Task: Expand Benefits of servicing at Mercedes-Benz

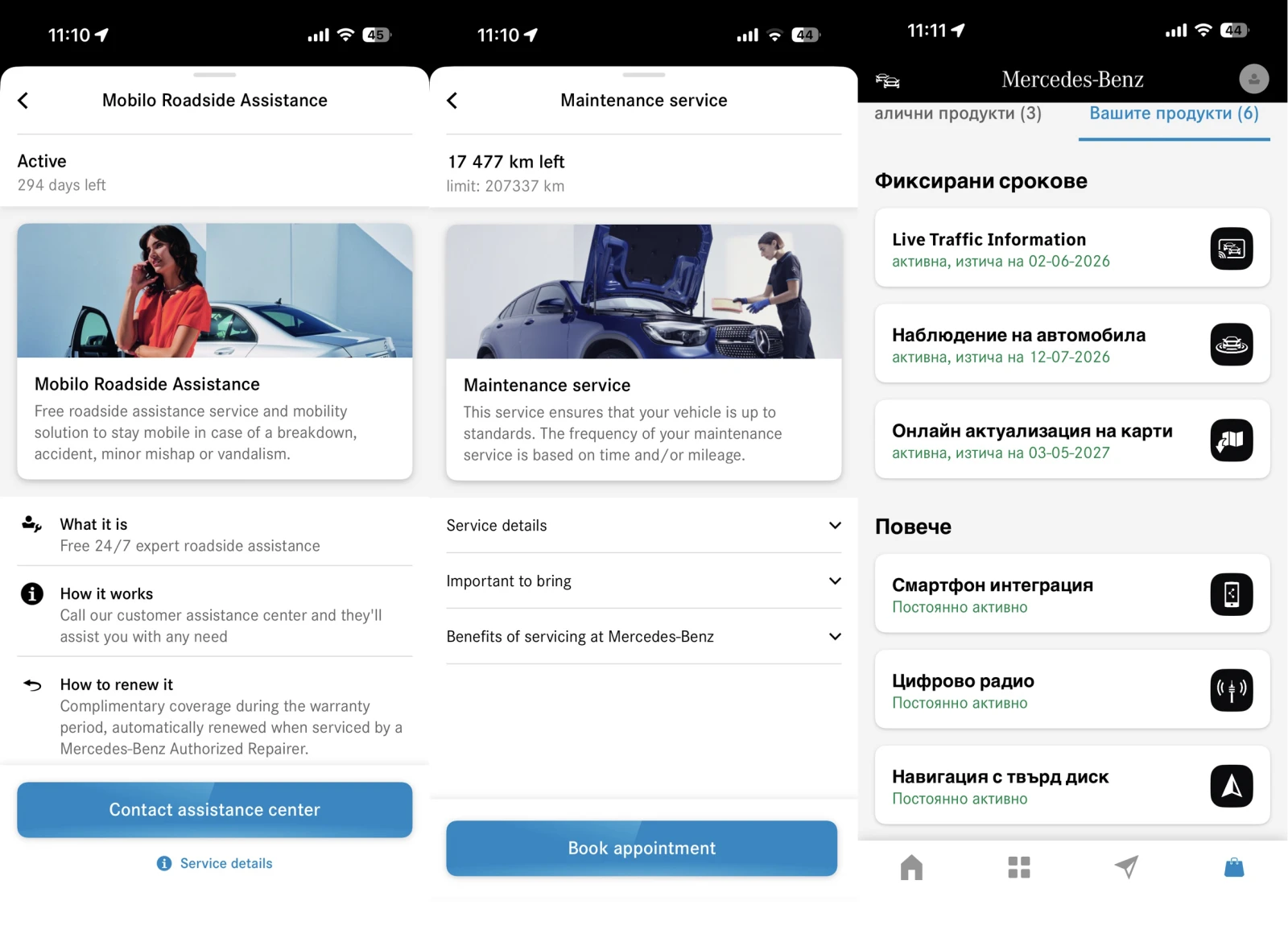Action: pyautogui.click(x=644, y=637)
